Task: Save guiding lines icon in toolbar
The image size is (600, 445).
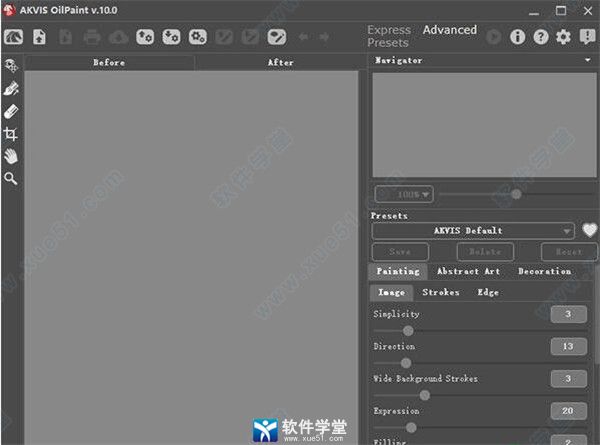Action: [250, 37]
